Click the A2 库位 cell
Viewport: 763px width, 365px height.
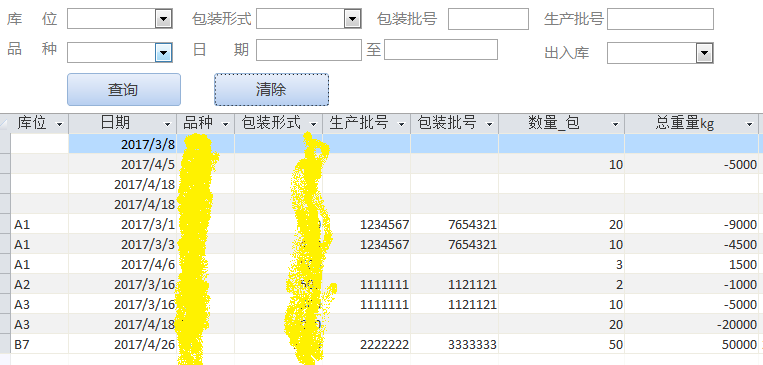click(x=39, y=284)
